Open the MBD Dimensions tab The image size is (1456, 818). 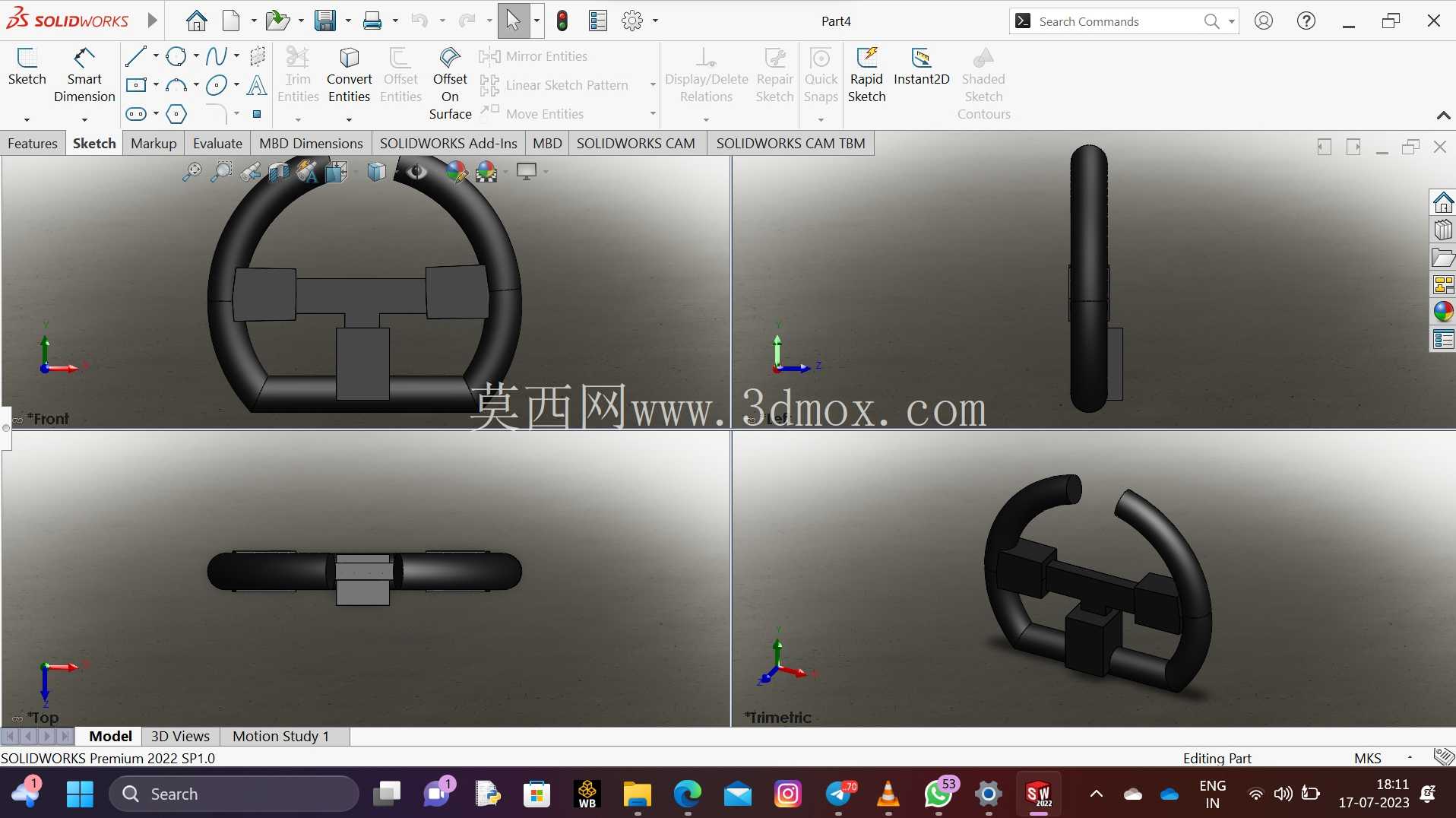311,143
